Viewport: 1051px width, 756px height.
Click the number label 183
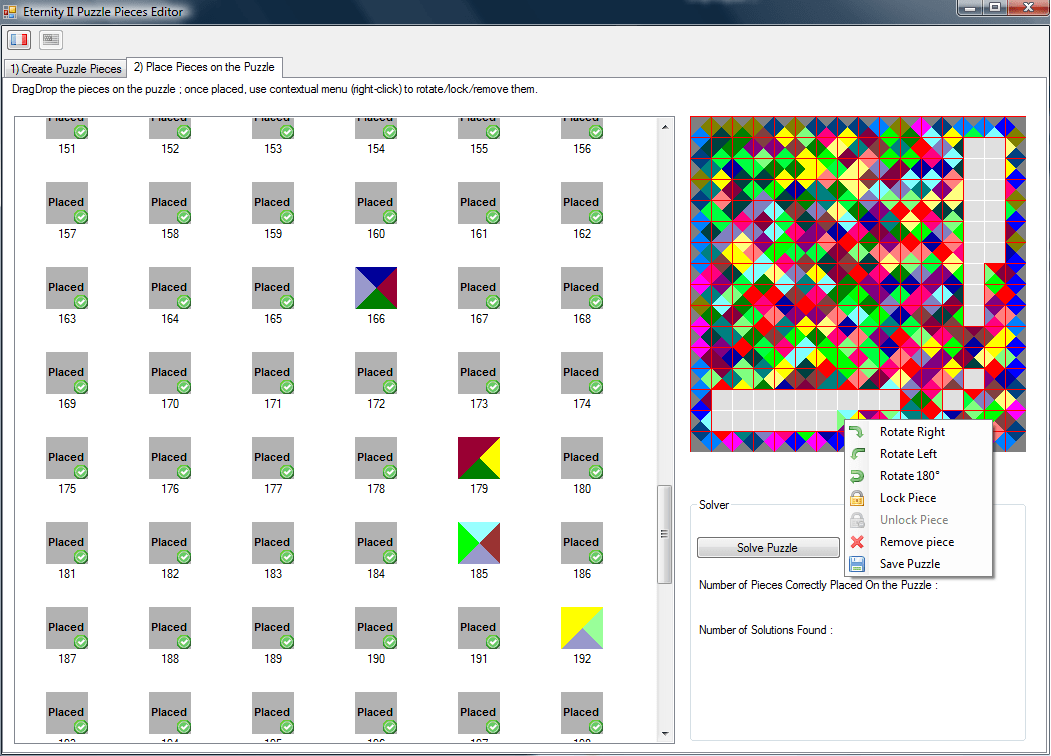(273, 574)
